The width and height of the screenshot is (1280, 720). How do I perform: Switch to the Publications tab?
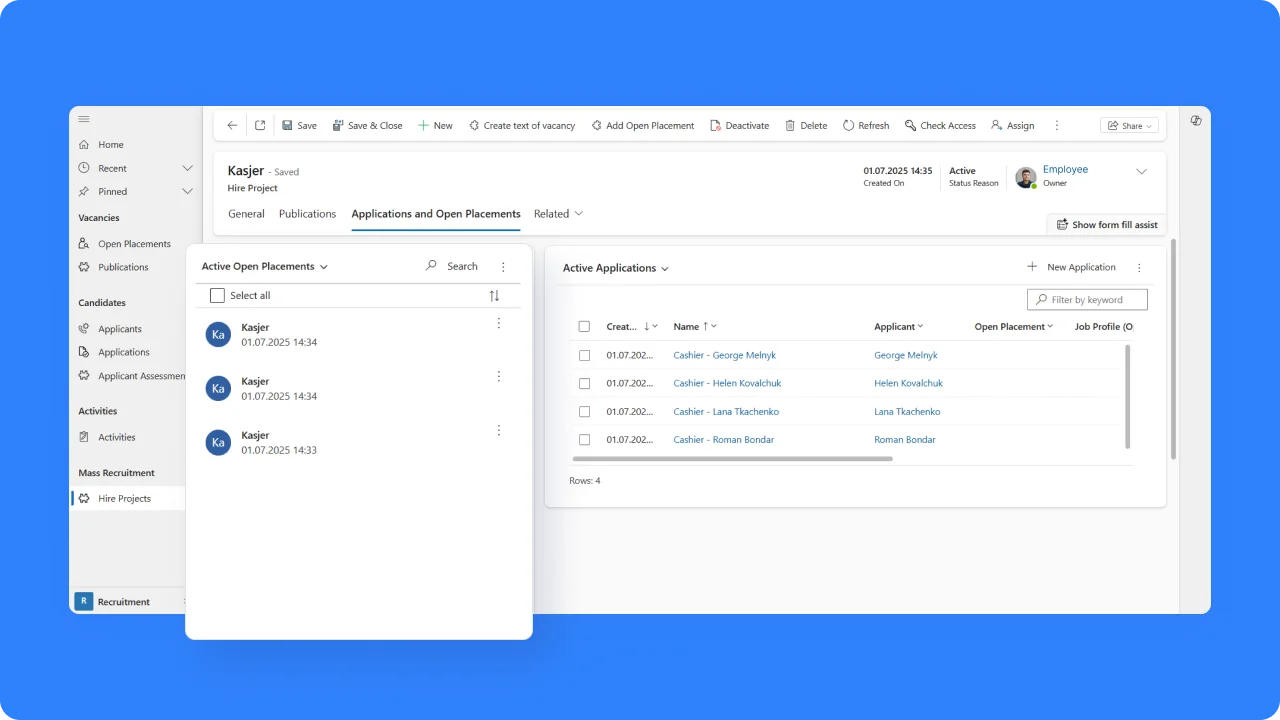[x=307, y=214]
